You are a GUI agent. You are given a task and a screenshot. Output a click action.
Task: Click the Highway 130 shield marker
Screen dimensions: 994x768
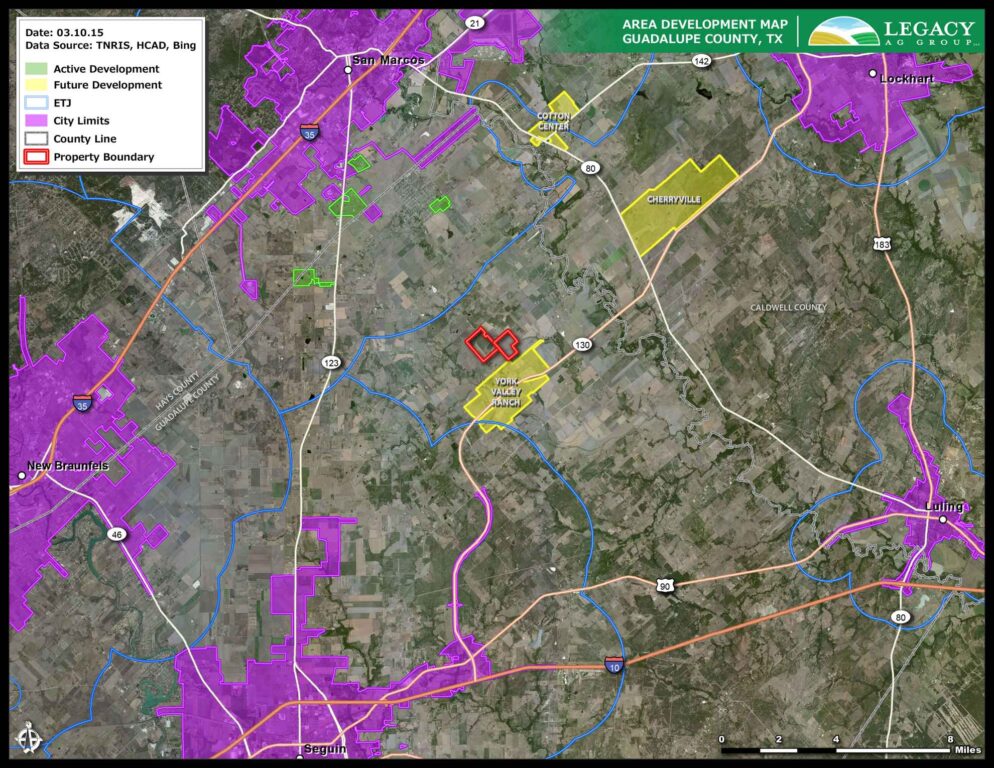[x=582, y=344]
